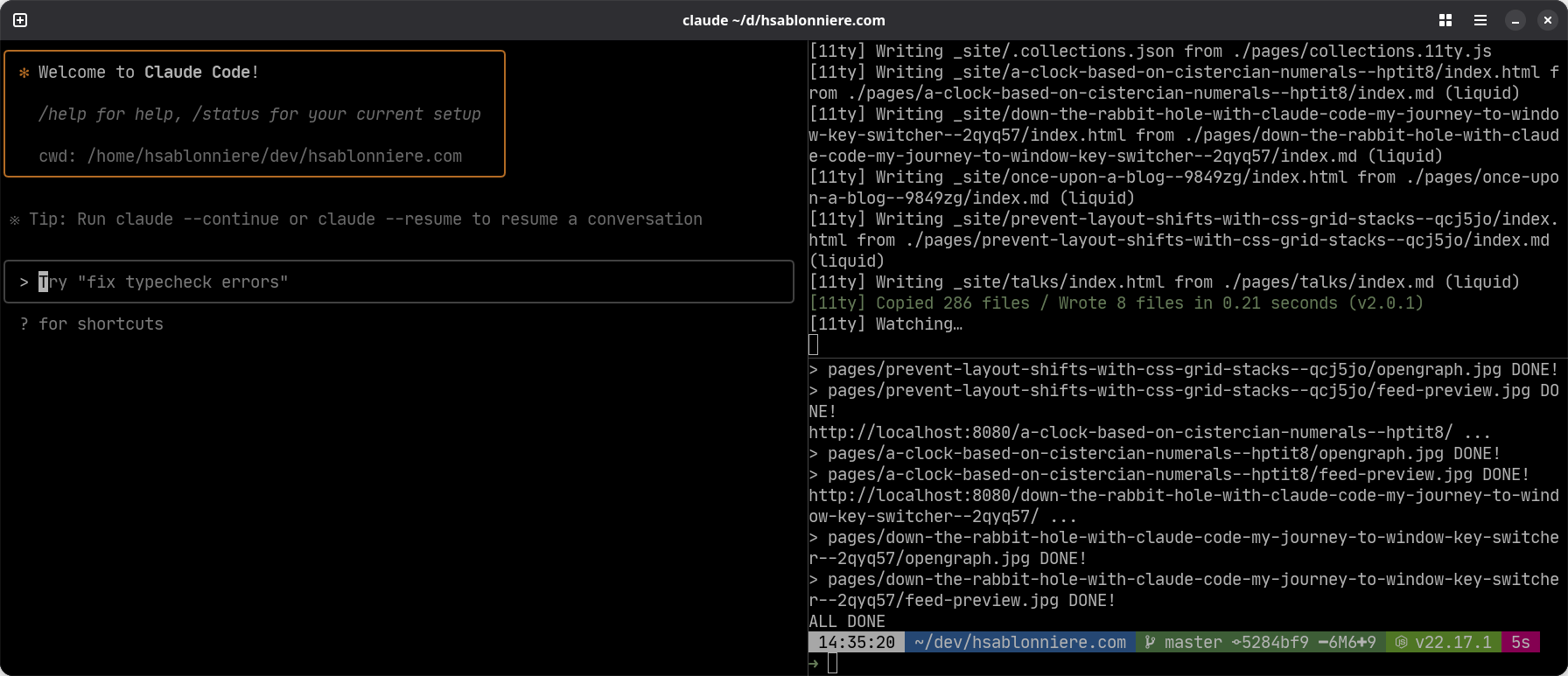Screen dimensions: 1568x676
Task: Click the '_site/.collections.json' writing line
Action: point(1151,51)
